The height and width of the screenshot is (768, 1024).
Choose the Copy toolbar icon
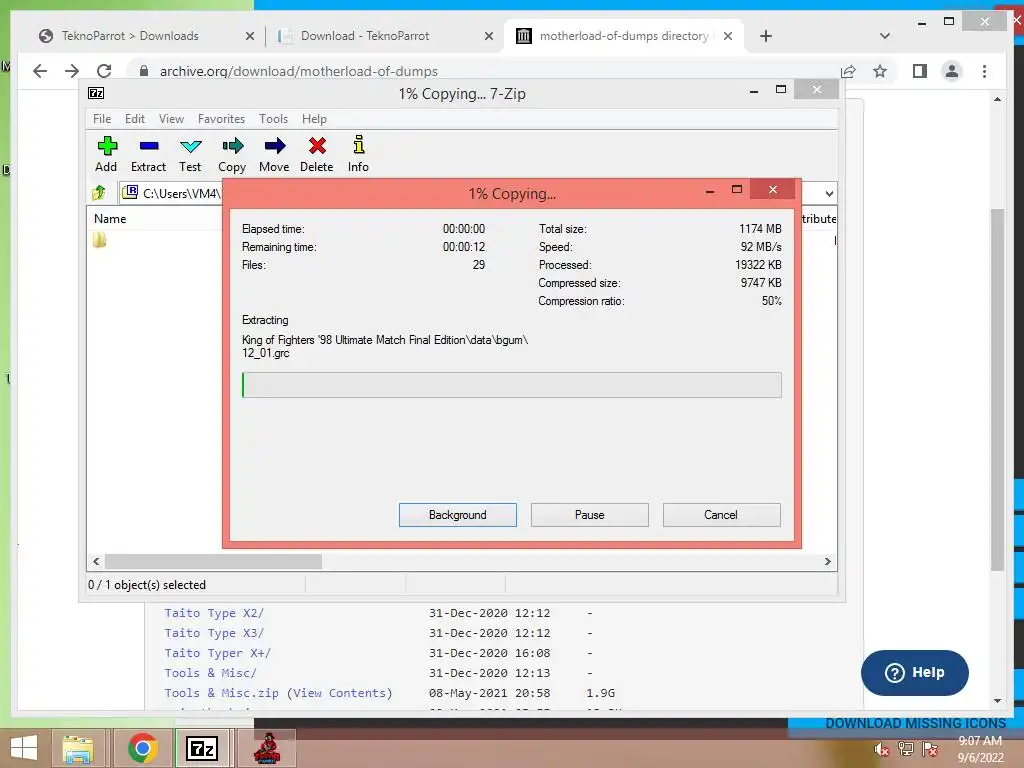click(x=232, y=146)
